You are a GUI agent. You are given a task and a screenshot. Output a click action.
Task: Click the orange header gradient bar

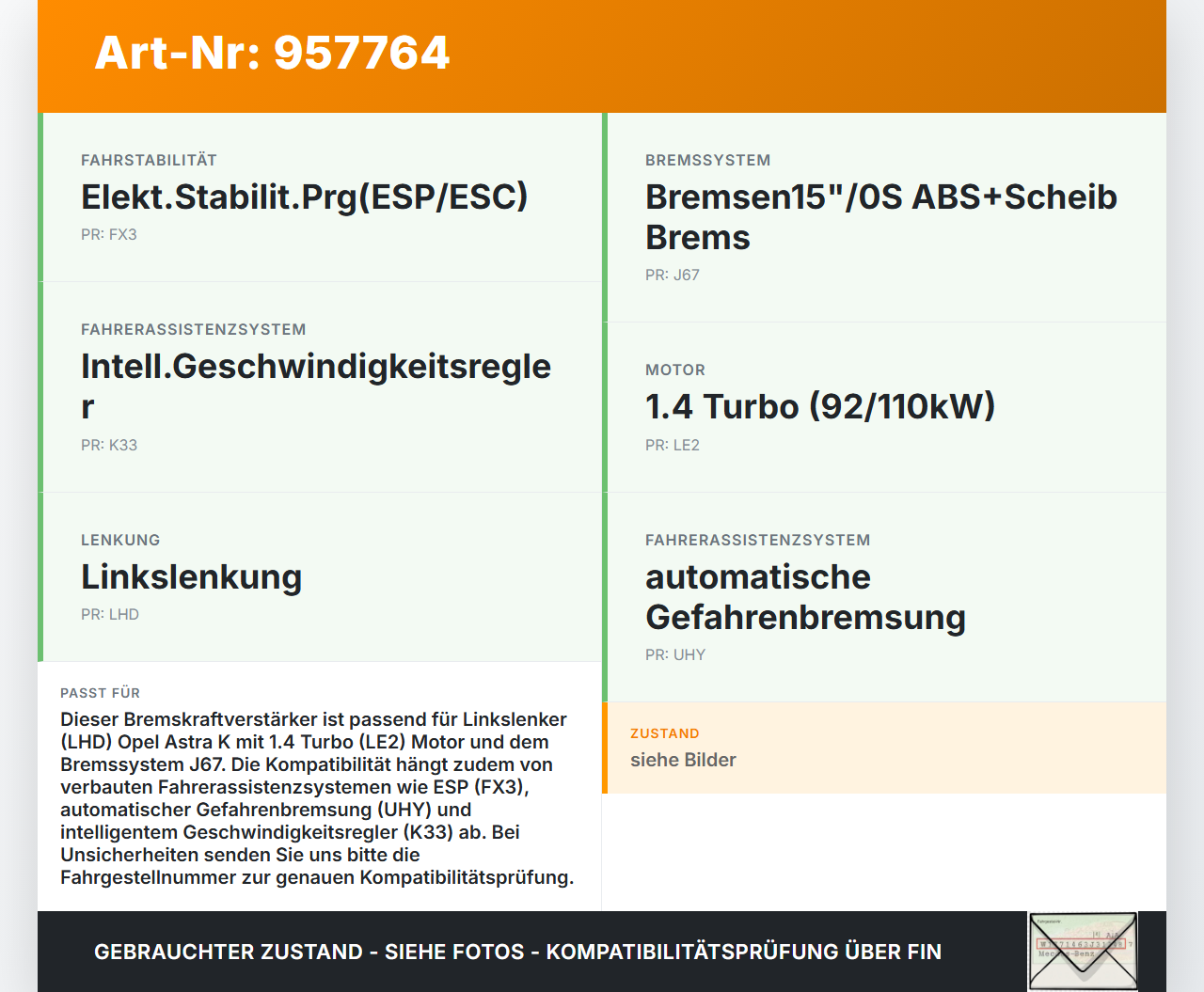pyautogui.click(x=602, y=56)
